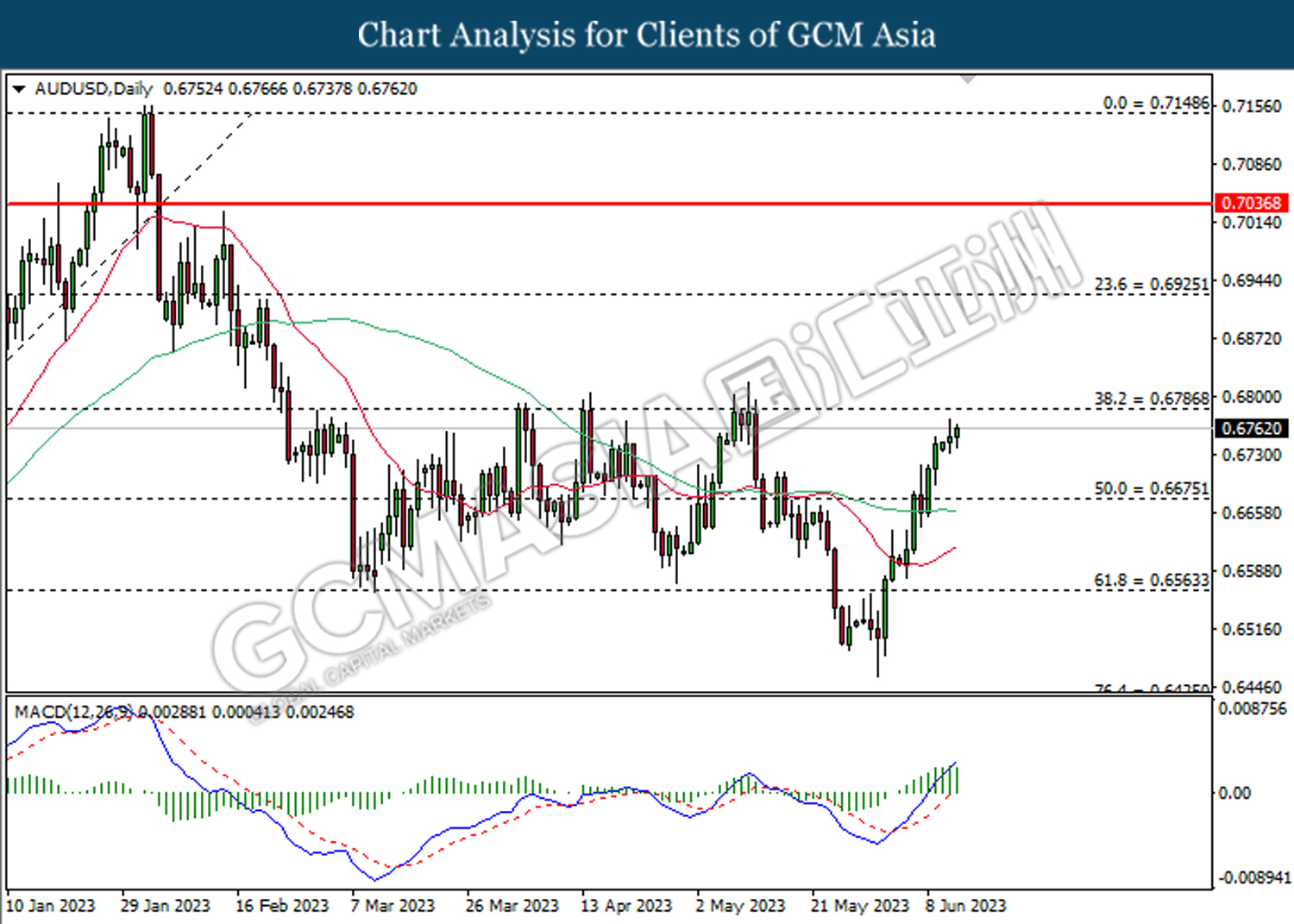Image resolution: width=1294 pixels, height=924 pixels.
Task: Select the Fibonacci label 0.0 = 0.71486
Action: click(1156, 103)
